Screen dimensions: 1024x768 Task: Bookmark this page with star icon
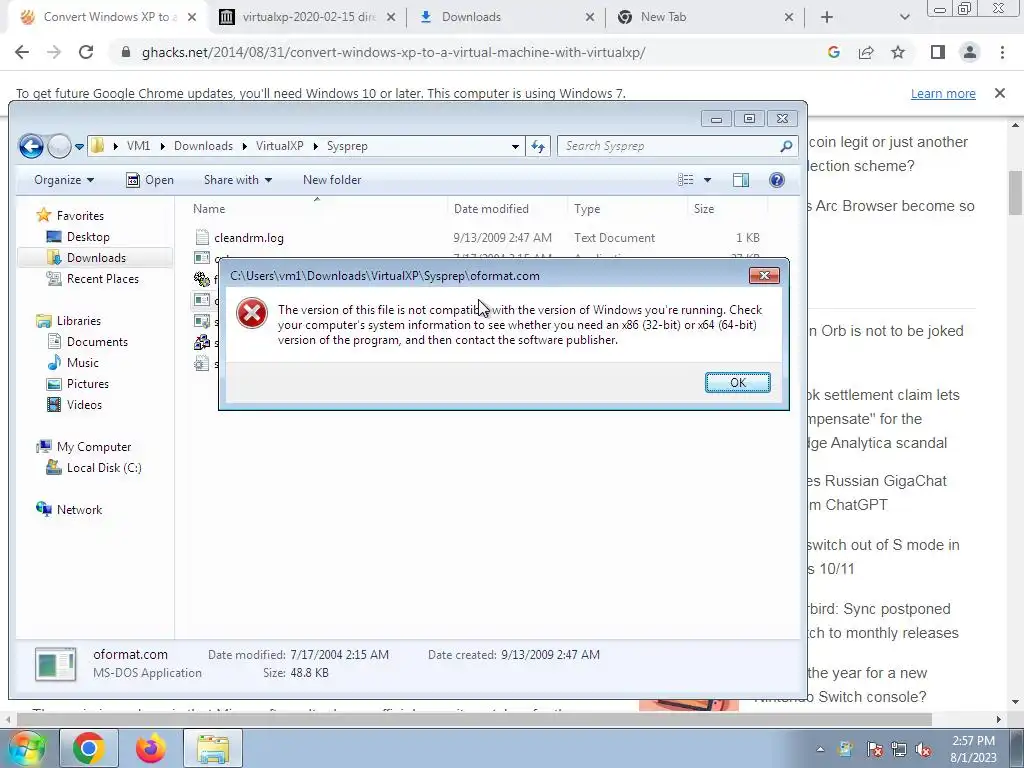pyautogui.click(x=898, y=53)
